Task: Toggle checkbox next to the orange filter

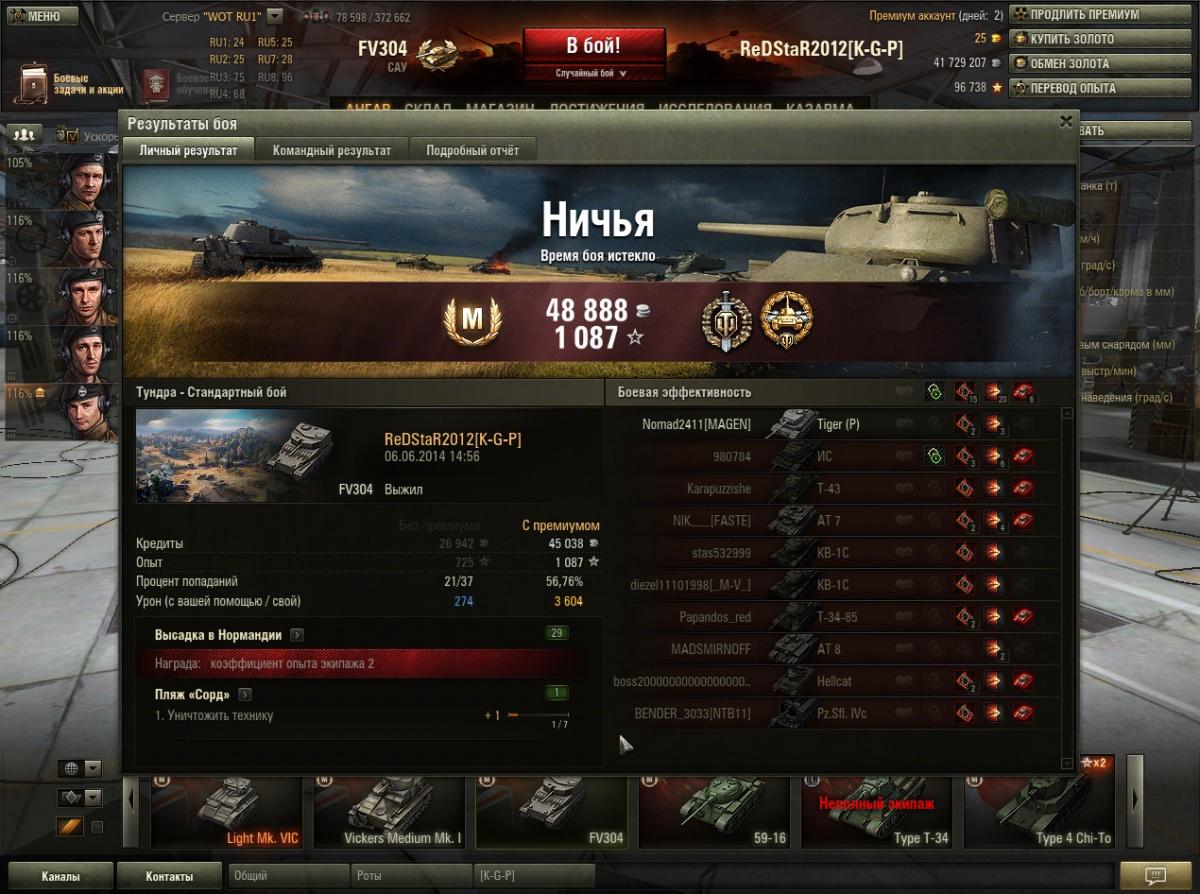Action: [x=97, y=826]
